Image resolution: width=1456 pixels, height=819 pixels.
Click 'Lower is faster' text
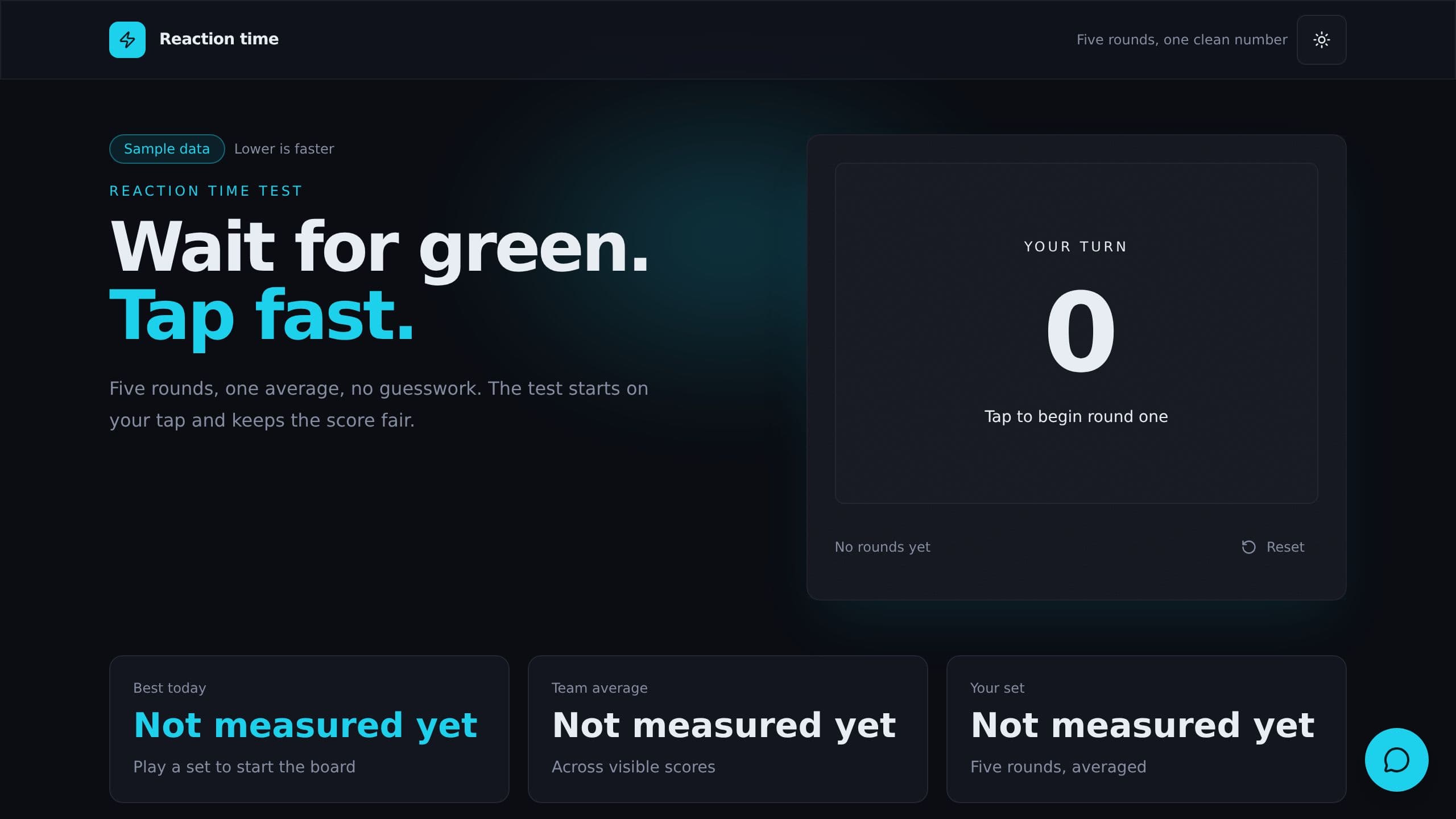click(284, 148)
